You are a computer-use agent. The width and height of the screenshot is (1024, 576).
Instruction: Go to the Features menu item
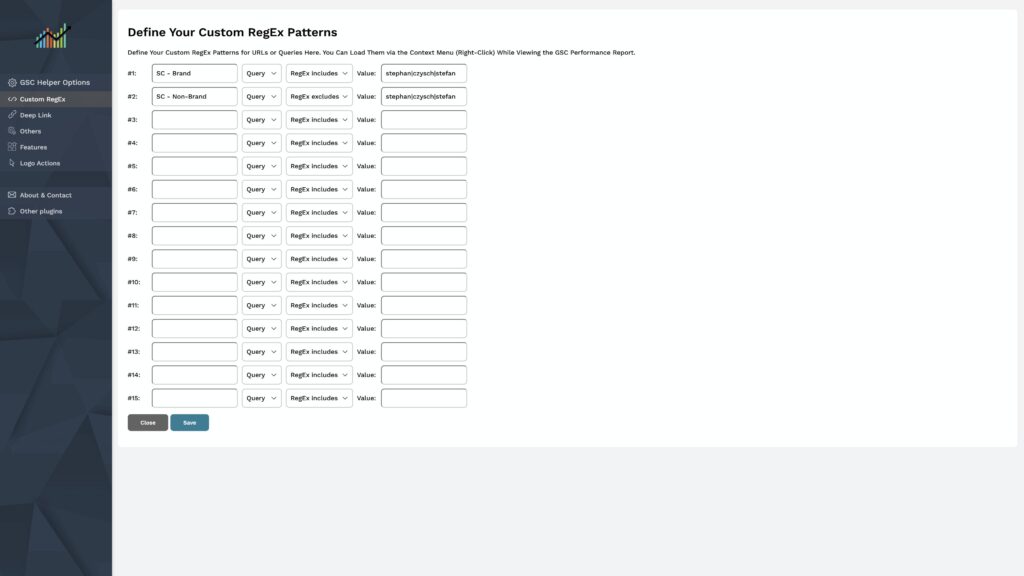point(33,147)
